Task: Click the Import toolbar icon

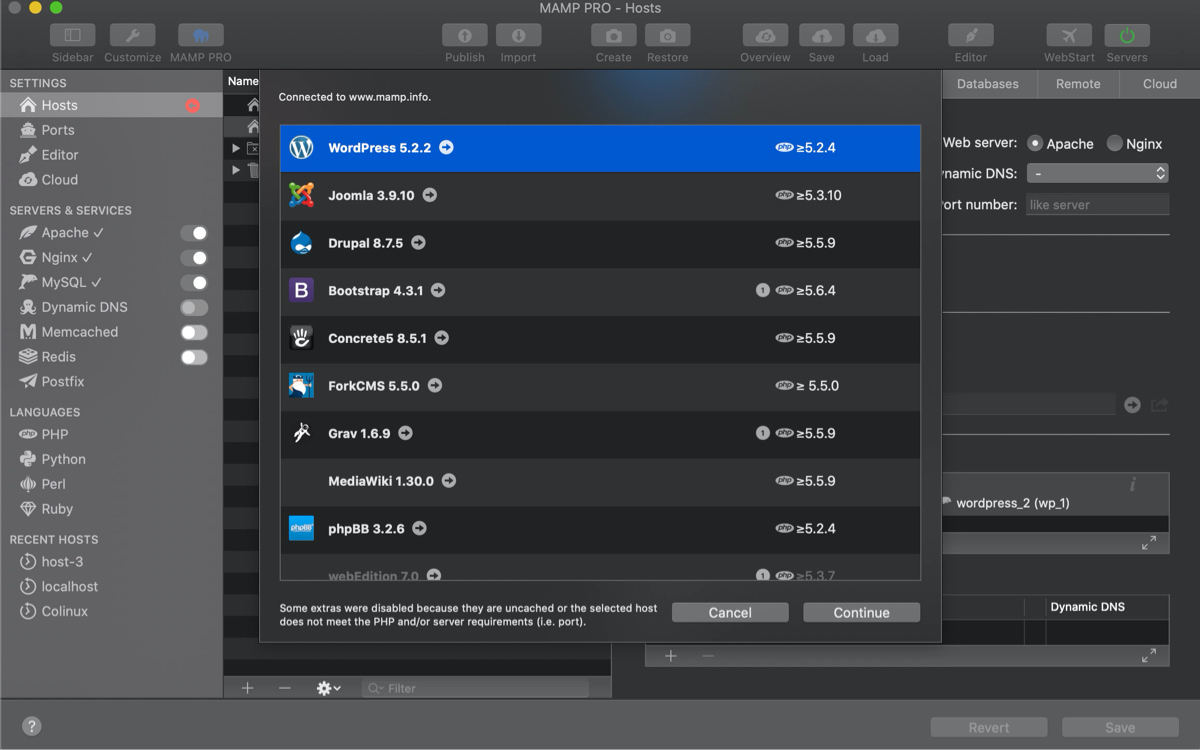Action: [518, 35]
